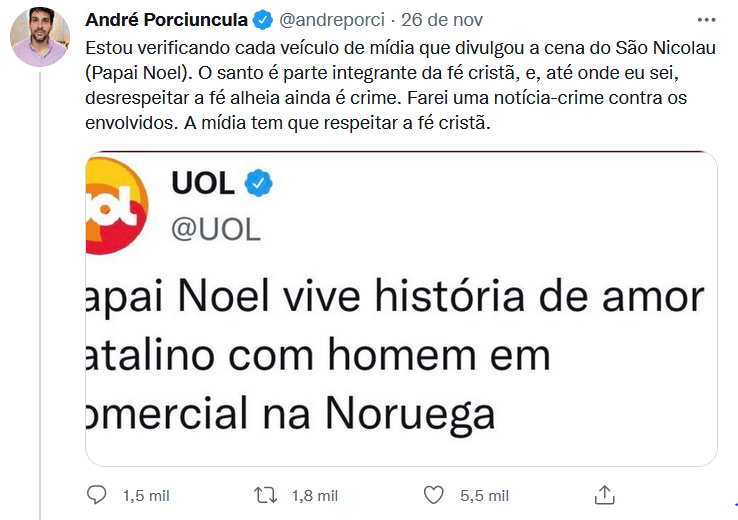738x520 pixels.
Task: Like the tweet with heart icon
Action: (x=433, y=495)
